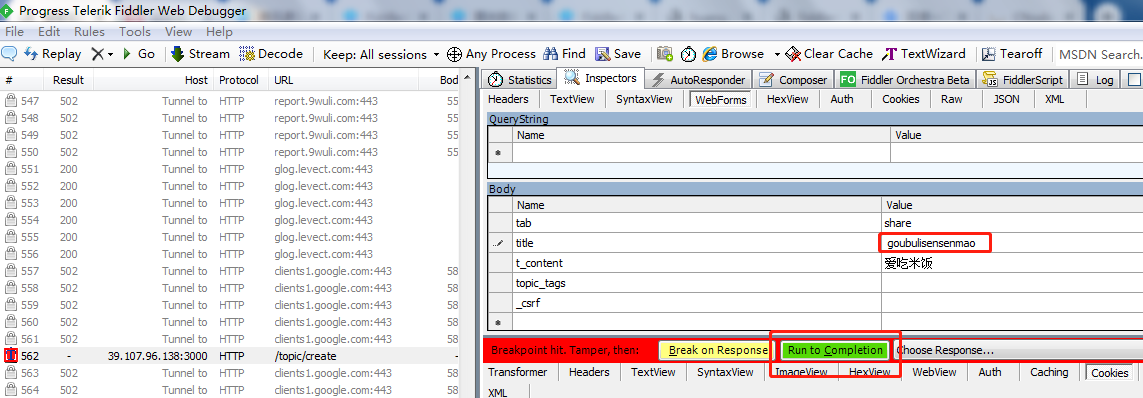The width and height of the screenshot is (1143, 398).
Task: Click the topic_tags name cell
Action: tap(696, 283)
